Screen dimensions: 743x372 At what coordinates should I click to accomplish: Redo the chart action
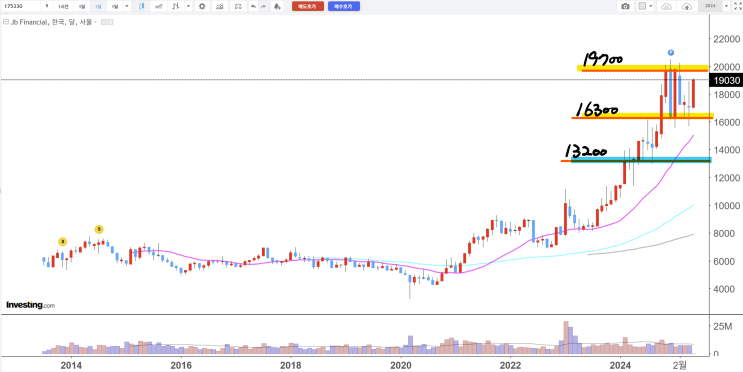pos(263,6)
